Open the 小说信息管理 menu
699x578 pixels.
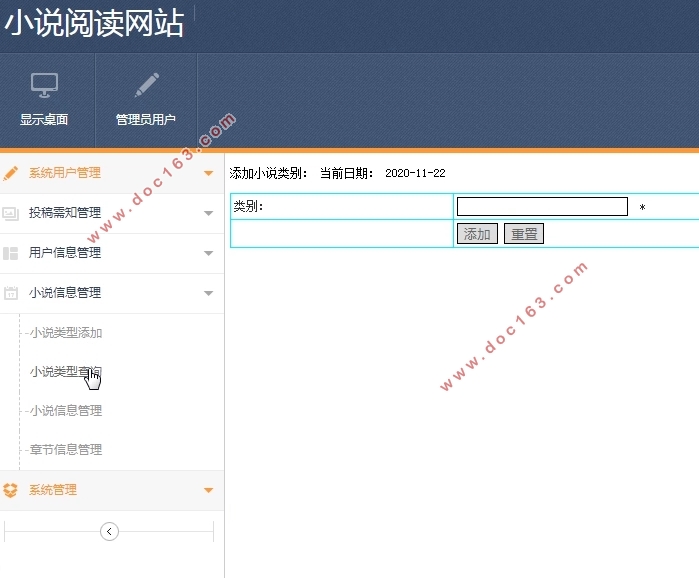coord(112,293)
